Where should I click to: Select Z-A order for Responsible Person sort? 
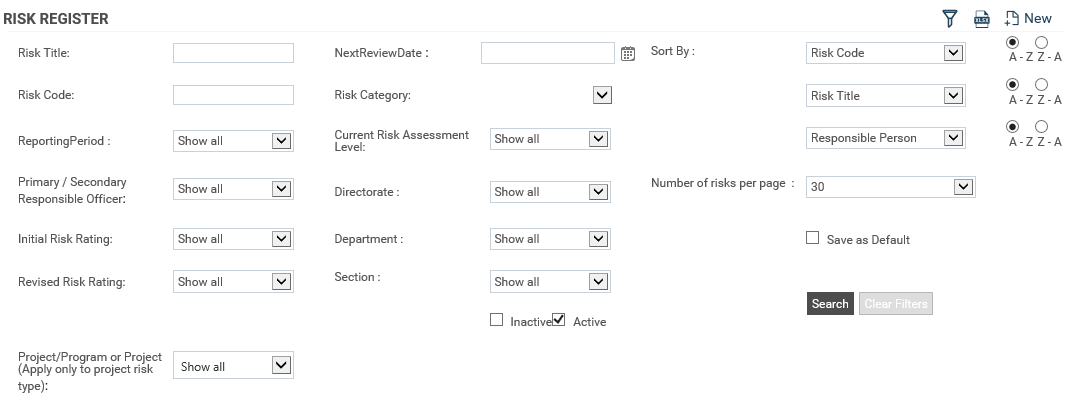[x=1041, y=126]
